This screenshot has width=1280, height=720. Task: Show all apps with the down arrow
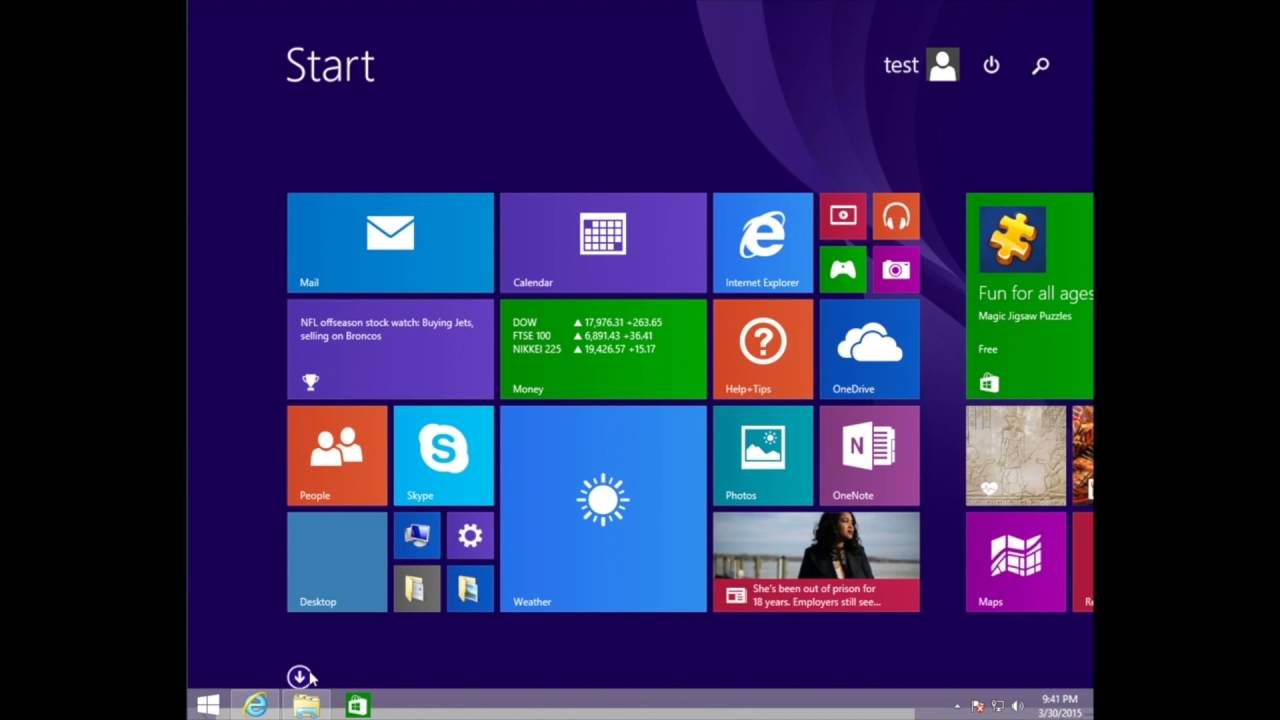click(298, 677)
